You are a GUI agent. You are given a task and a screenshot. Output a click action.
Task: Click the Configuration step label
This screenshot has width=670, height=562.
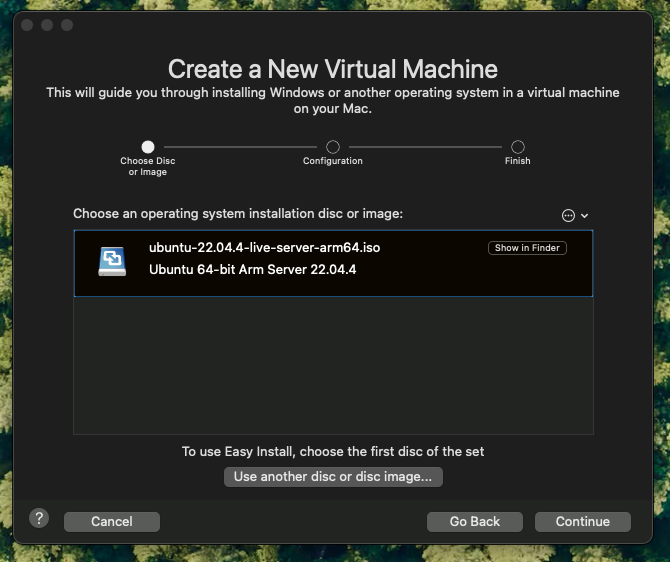[x=333, y=161]
